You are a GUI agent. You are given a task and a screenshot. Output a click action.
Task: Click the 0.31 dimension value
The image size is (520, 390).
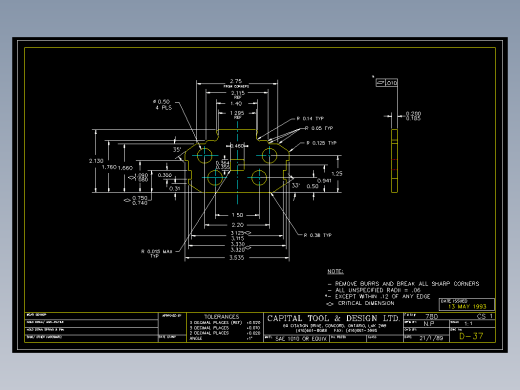click(175, 188)
